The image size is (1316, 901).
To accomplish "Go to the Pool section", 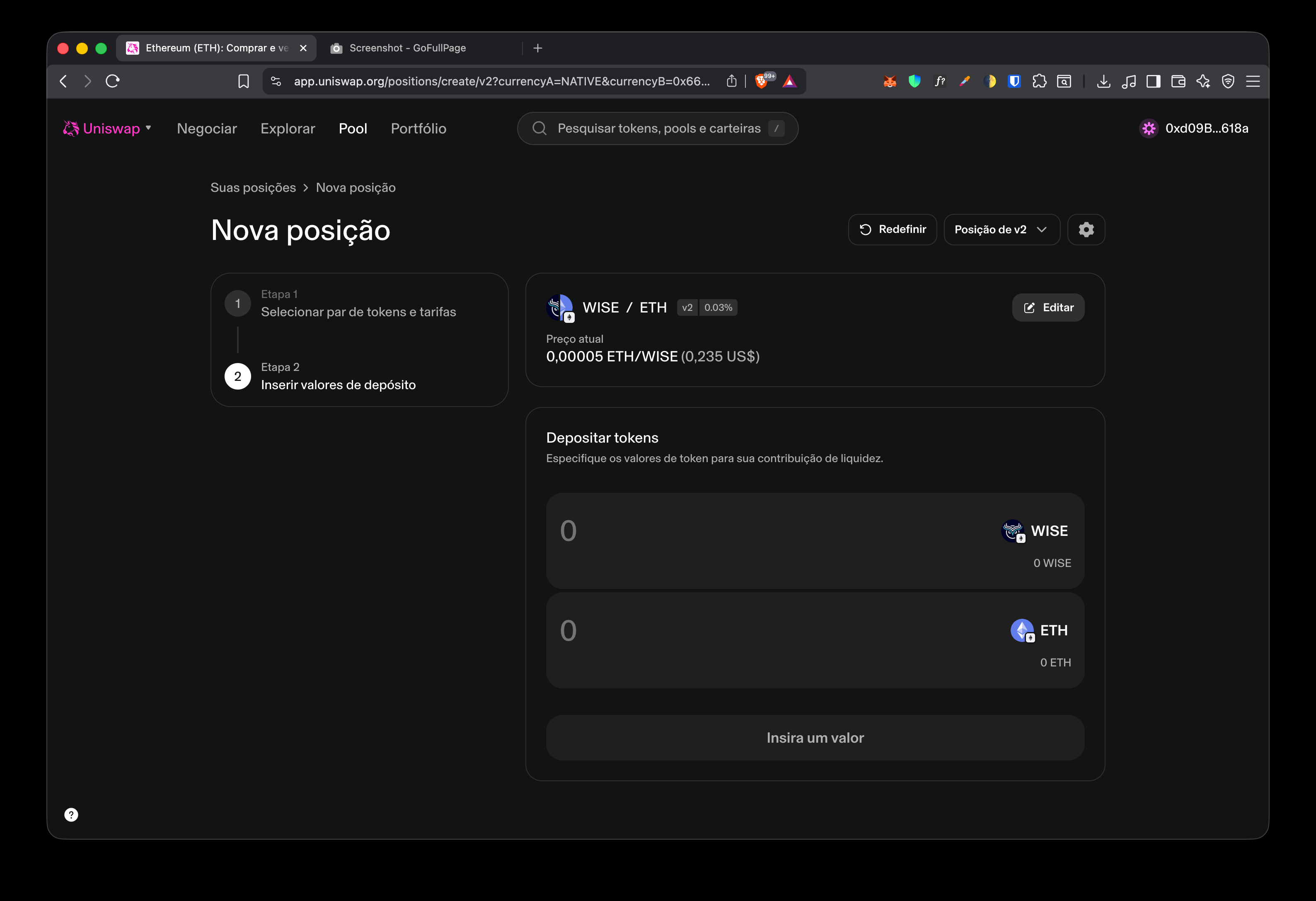I will tap(353, 128).
